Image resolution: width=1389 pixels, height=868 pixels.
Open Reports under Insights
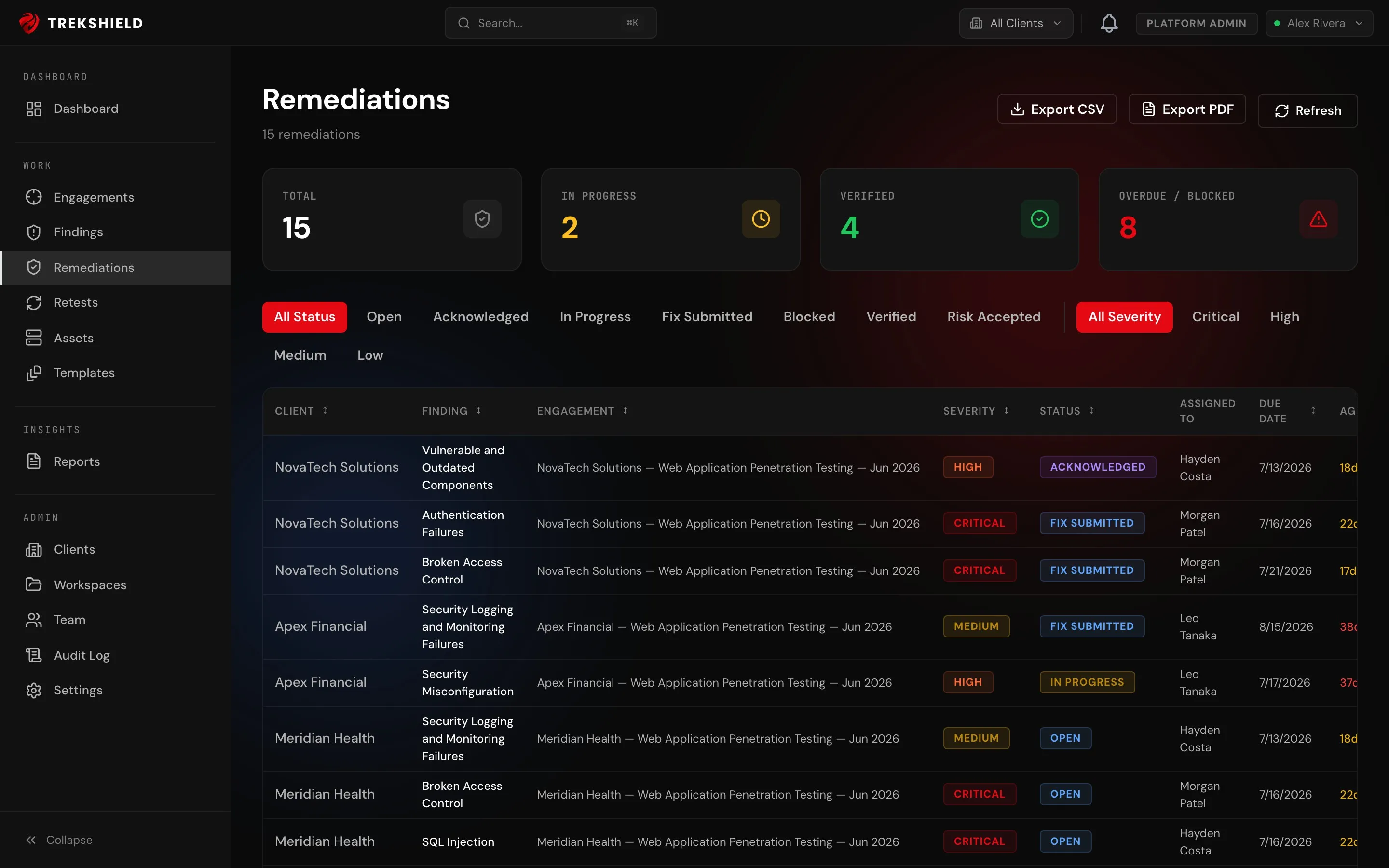[115, 461]
